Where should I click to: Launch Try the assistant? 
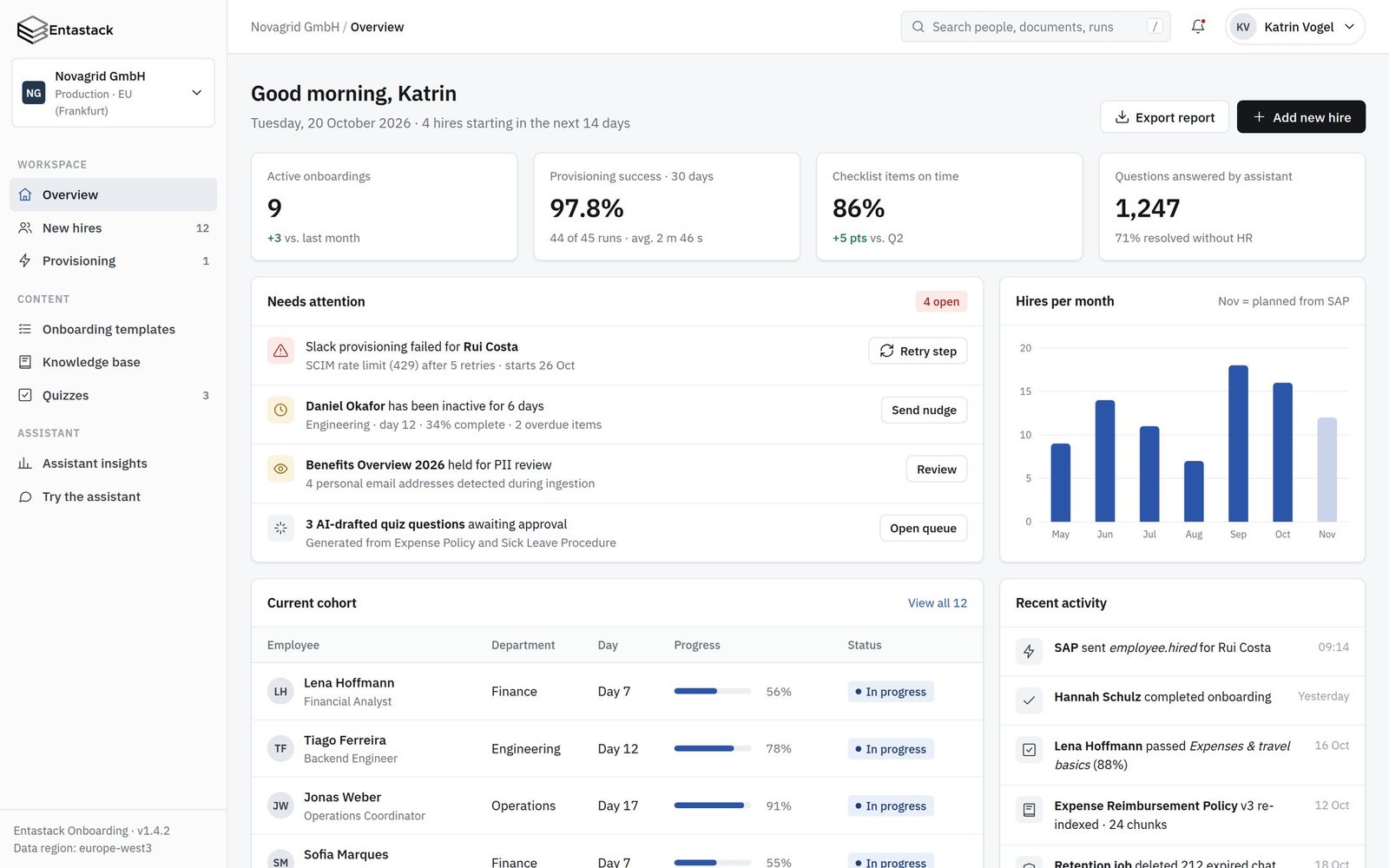113,496
